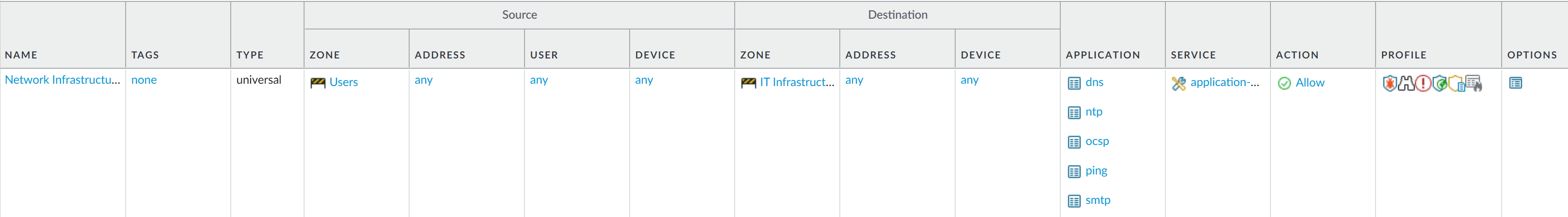
Task: Open the IT Infrastructure destination zone
Action: (796, 82)
